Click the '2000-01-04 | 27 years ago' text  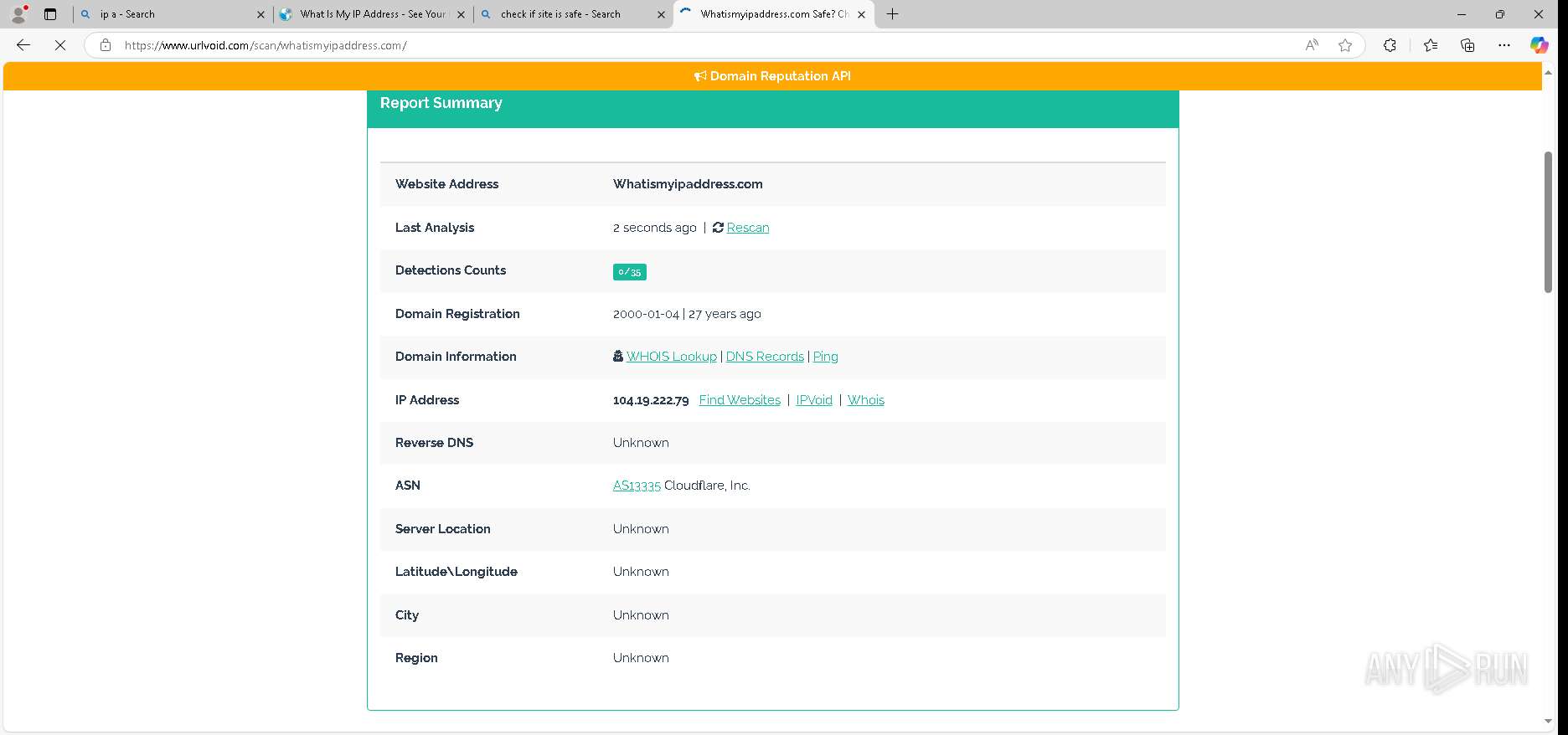click(x=687, y=314)
